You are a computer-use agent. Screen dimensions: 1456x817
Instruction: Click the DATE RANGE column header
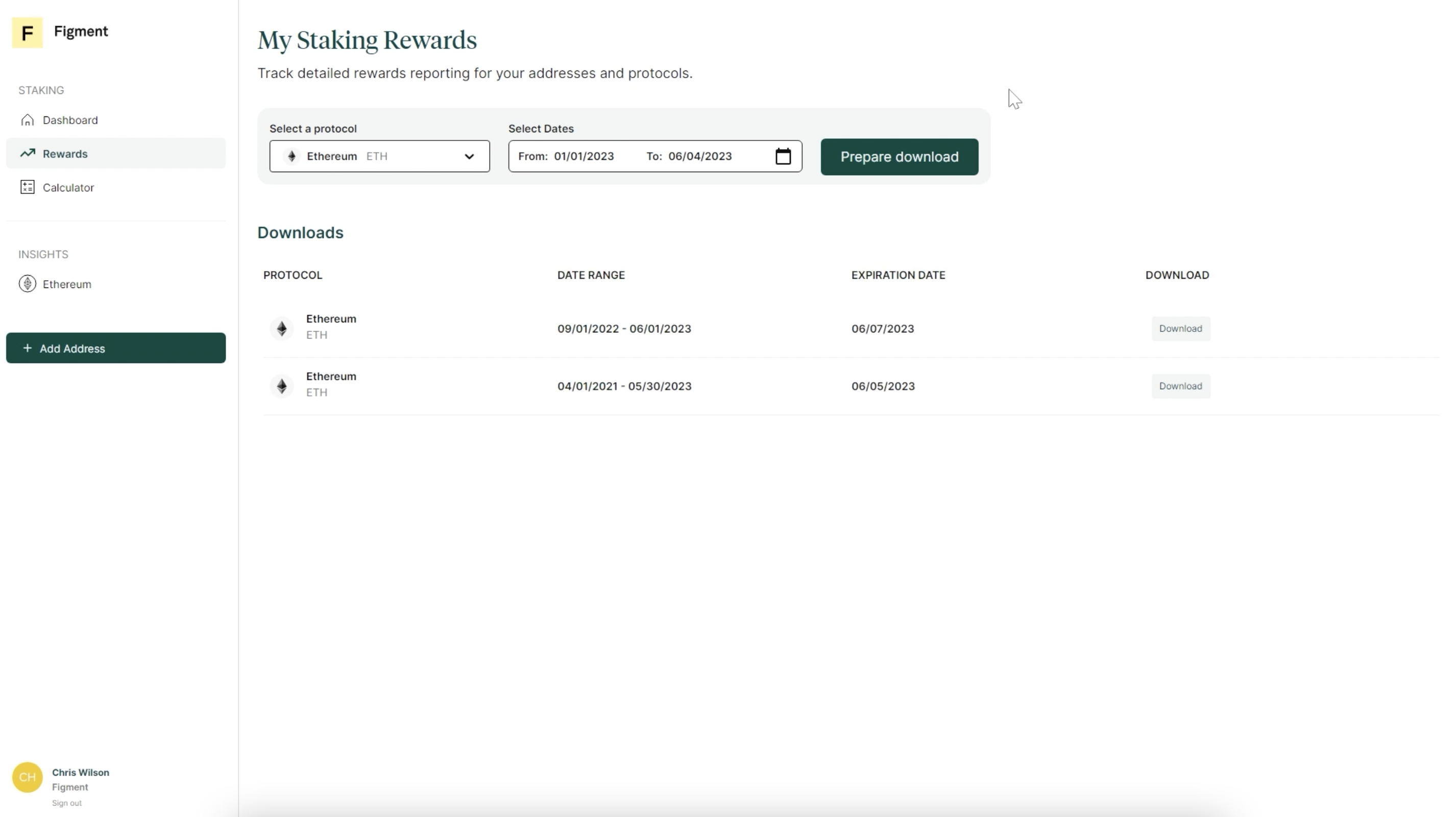pos(591,275)
